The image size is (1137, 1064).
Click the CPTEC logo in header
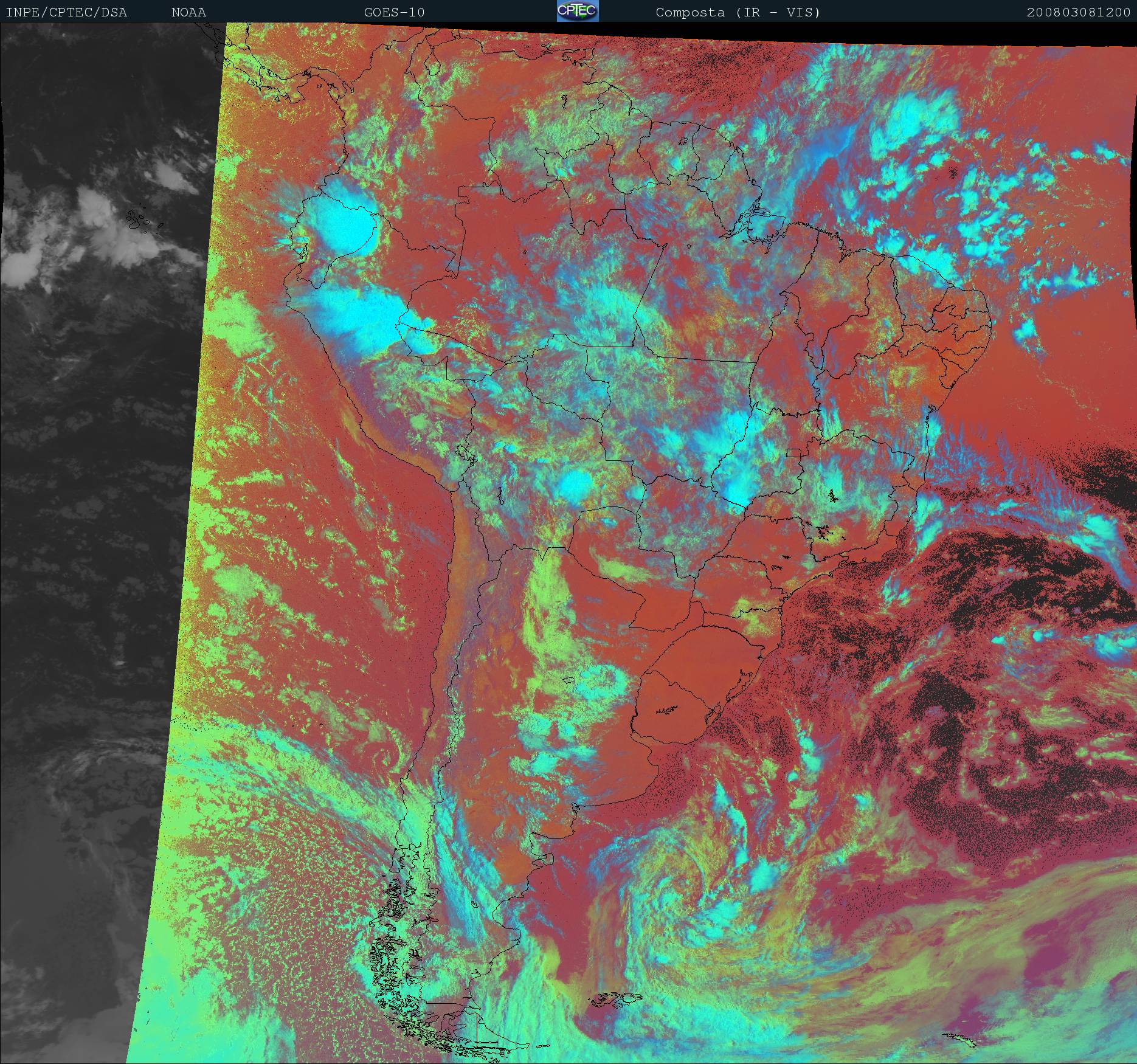click(577, 11)
